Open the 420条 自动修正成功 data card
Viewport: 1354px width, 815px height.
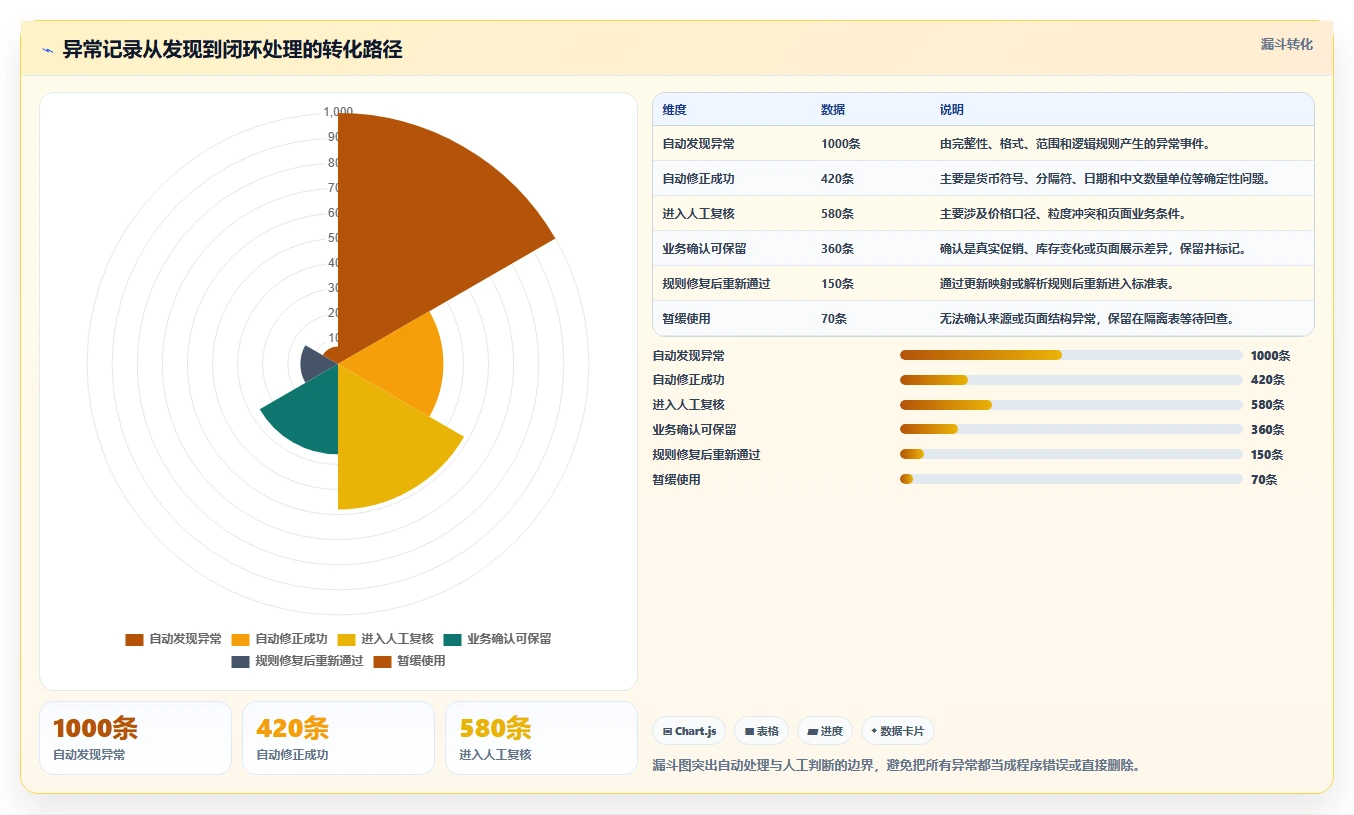(x=338, y=738)
